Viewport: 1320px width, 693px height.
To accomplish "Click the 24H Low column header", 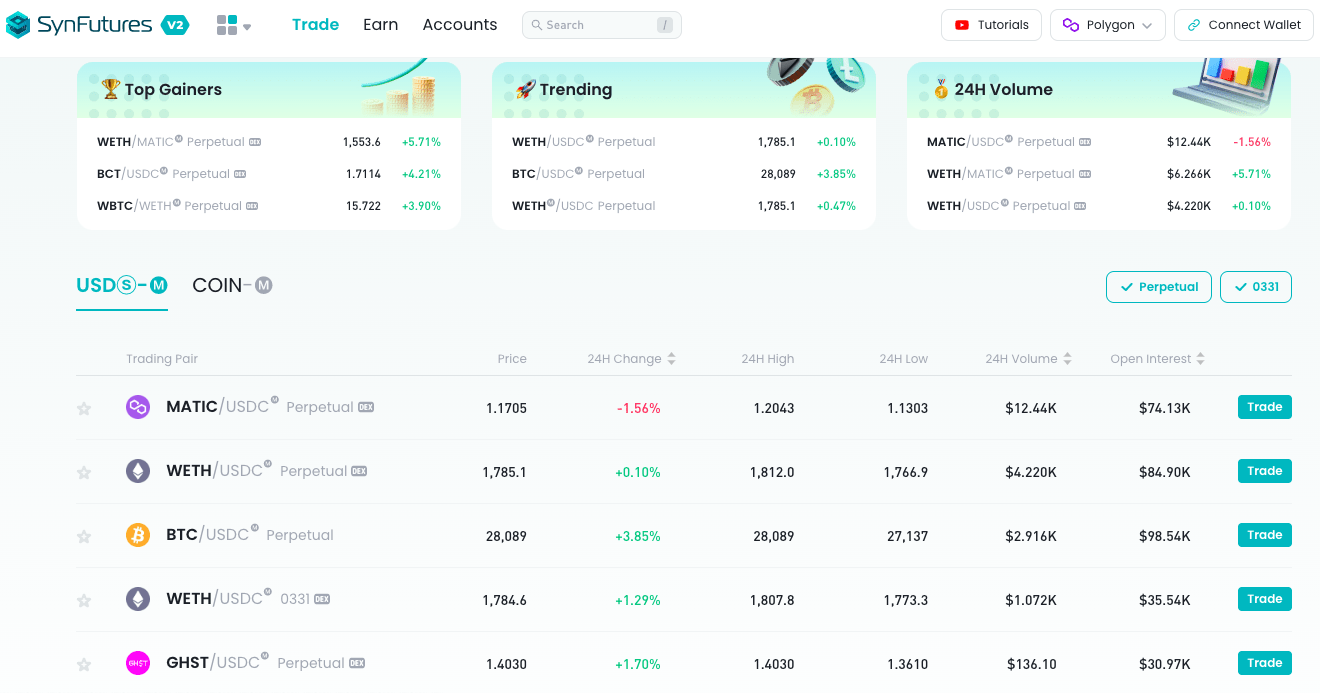I will [904, 359].
